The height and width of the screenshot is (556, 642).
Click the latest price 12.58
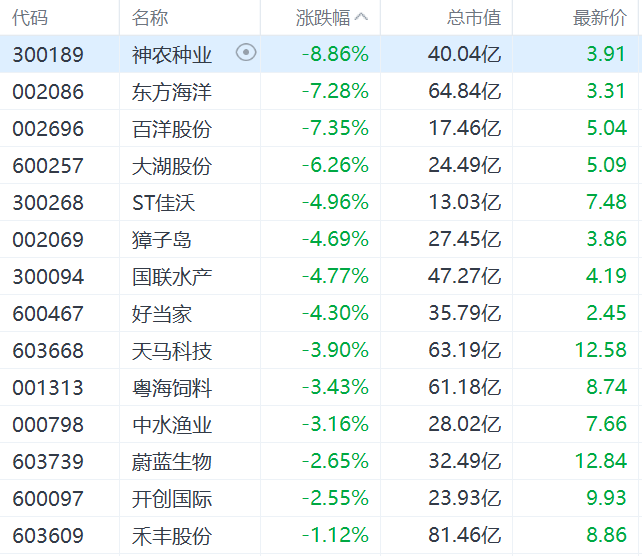point(600,350)
